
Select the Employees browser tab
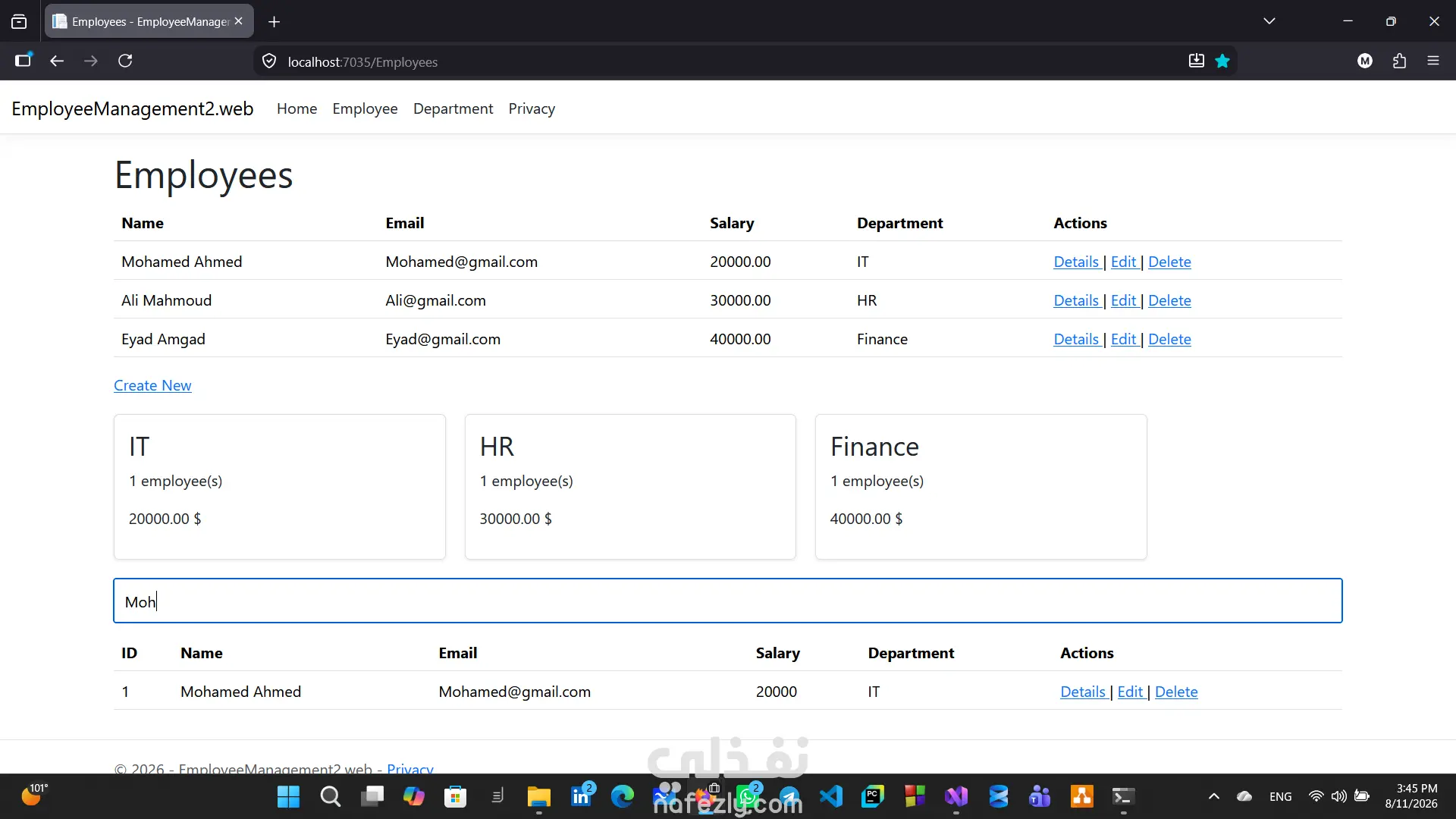pos(149,22)
